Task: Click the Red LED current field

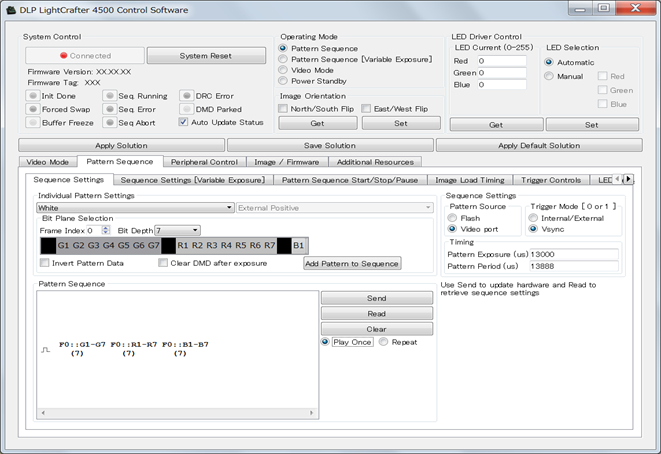Action: (x=502, y=61)
